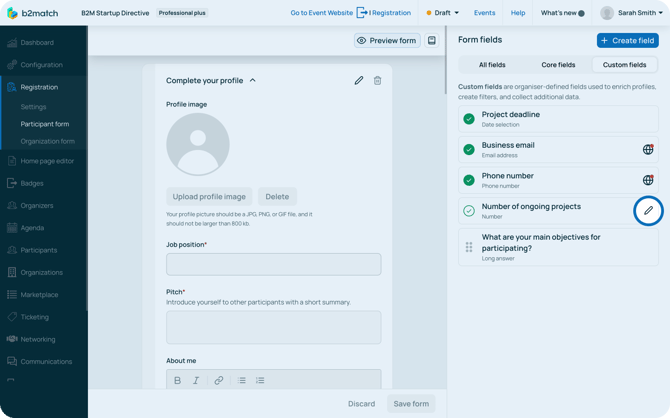Click globe icon on Phone number

coord(648,180)
